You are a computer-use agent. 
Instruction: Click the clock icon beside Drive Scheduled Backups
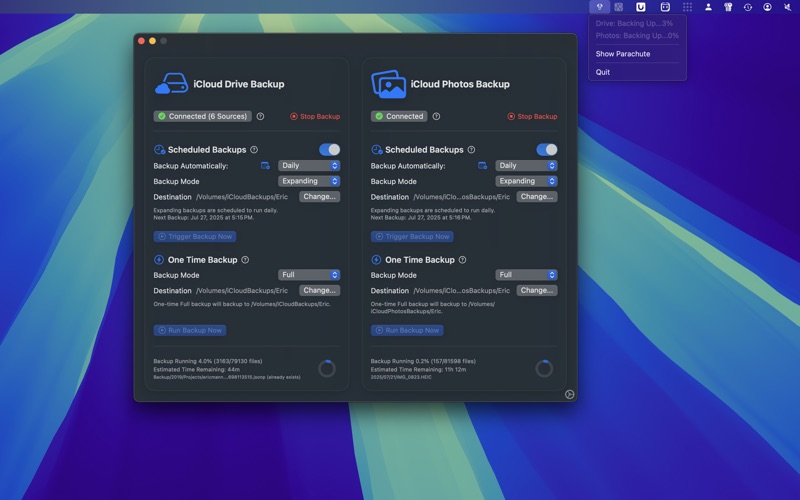pos(159,149)
